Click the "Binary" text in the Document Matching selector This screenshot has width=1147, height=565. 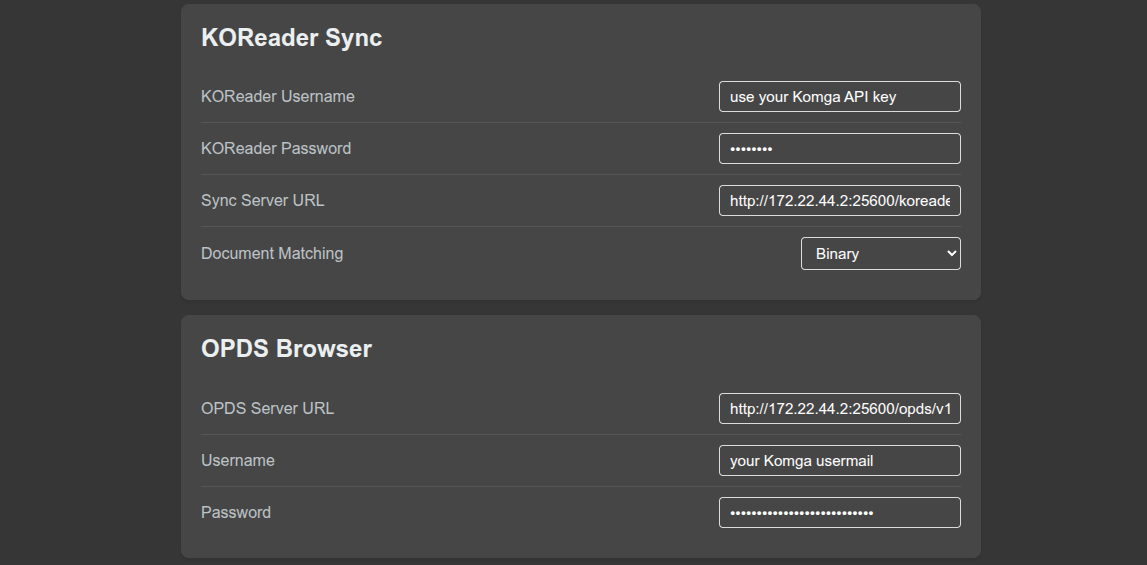tap(837, 254)
